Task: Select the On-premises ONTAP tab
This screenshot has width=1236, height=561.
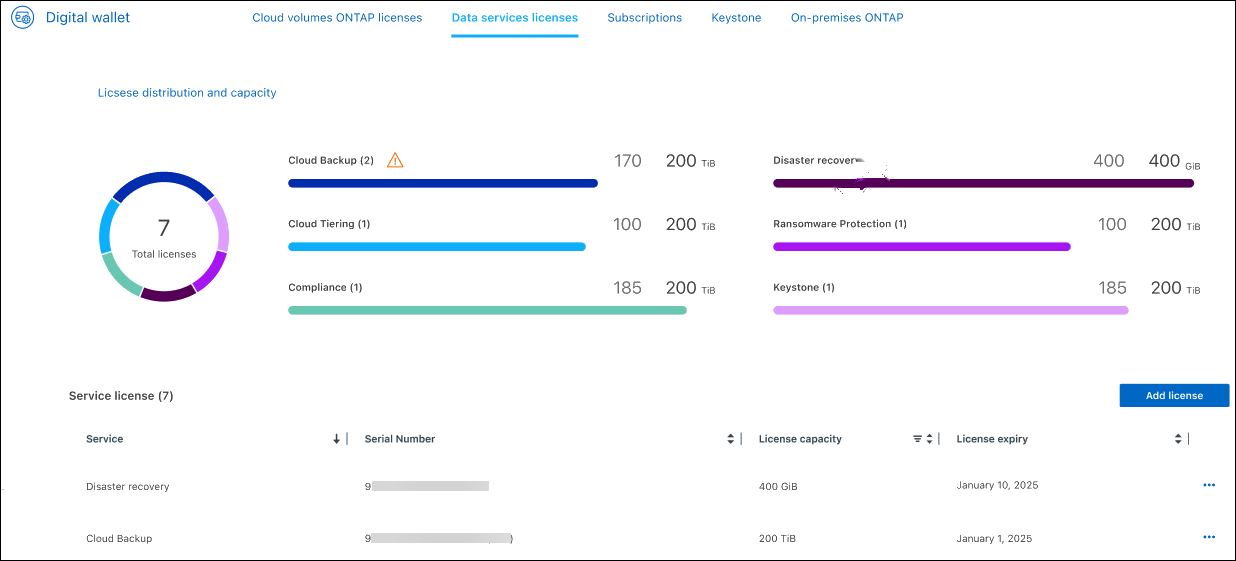Action: click(x=846, y=18)
